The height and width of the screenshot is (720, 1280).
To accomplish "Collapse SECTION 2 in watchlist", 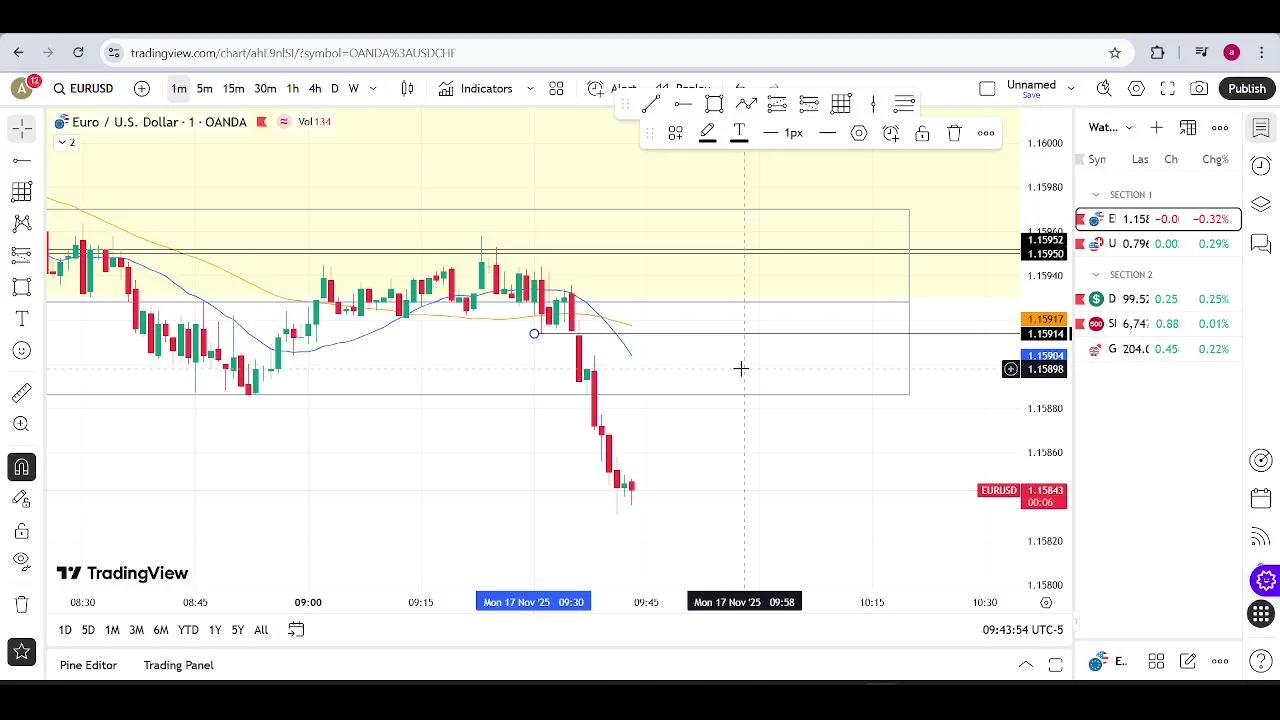I will [1095, 275].
